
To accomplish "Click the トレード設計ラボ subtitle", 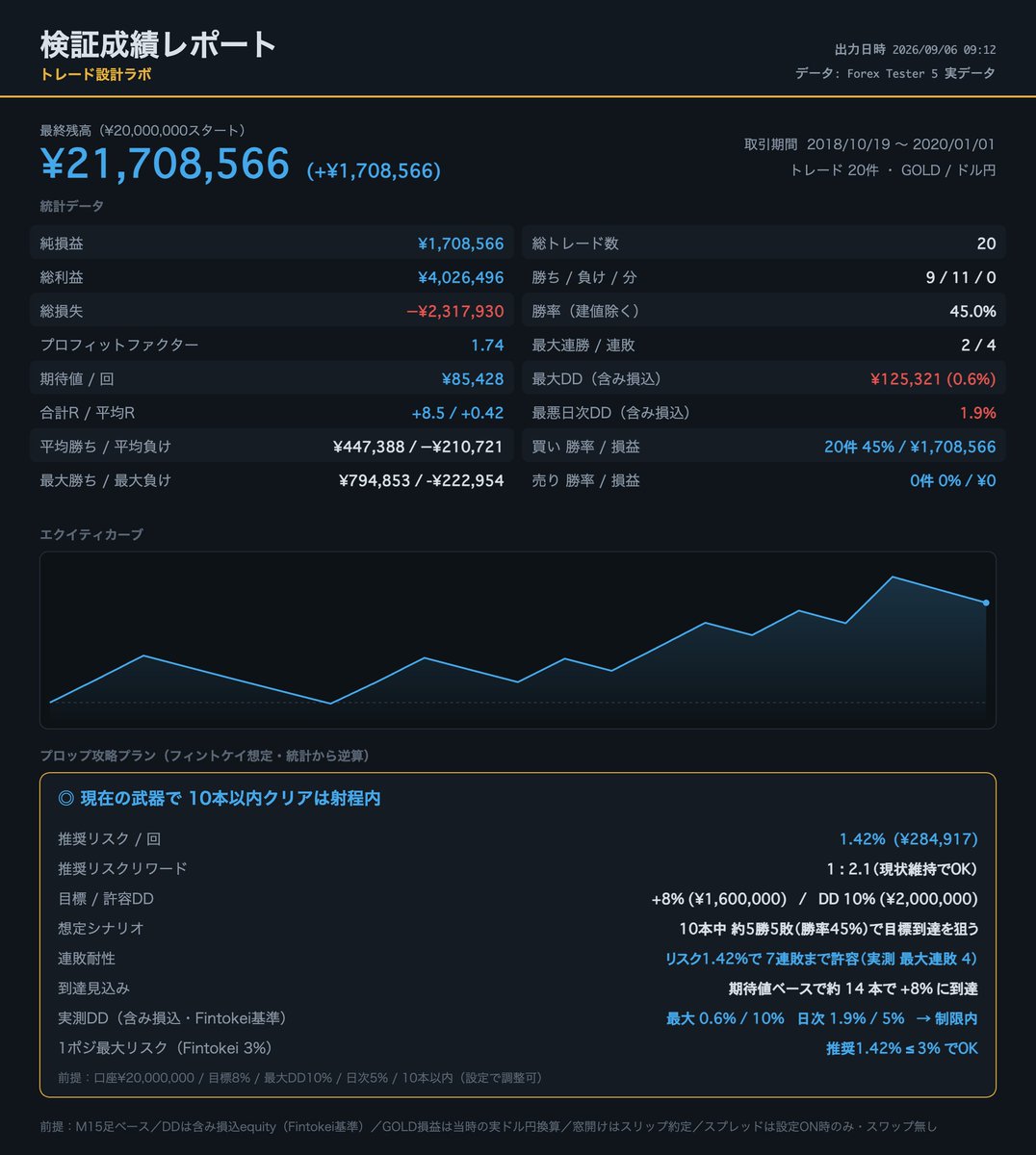I will (x=95, y=74).
